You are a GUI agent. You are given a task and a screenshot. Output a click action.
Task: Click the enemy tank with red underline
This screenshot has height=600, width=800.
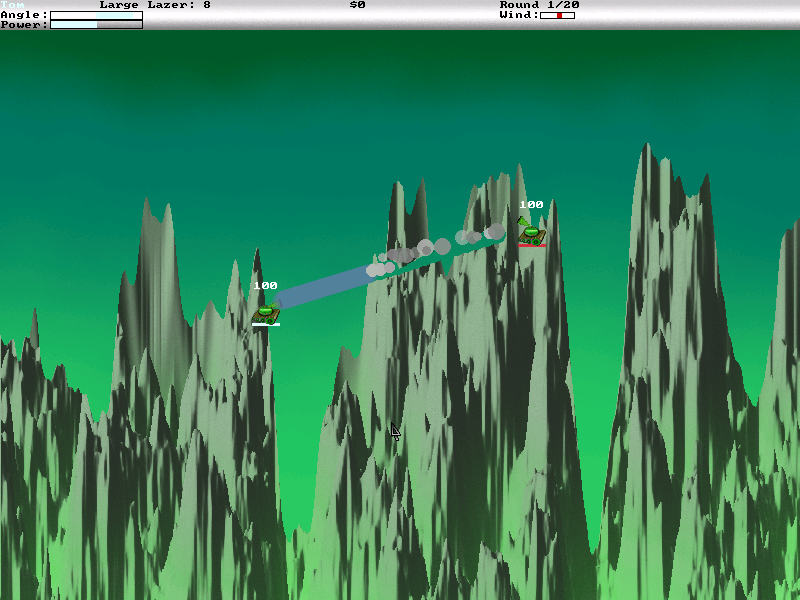coord(532,234)
